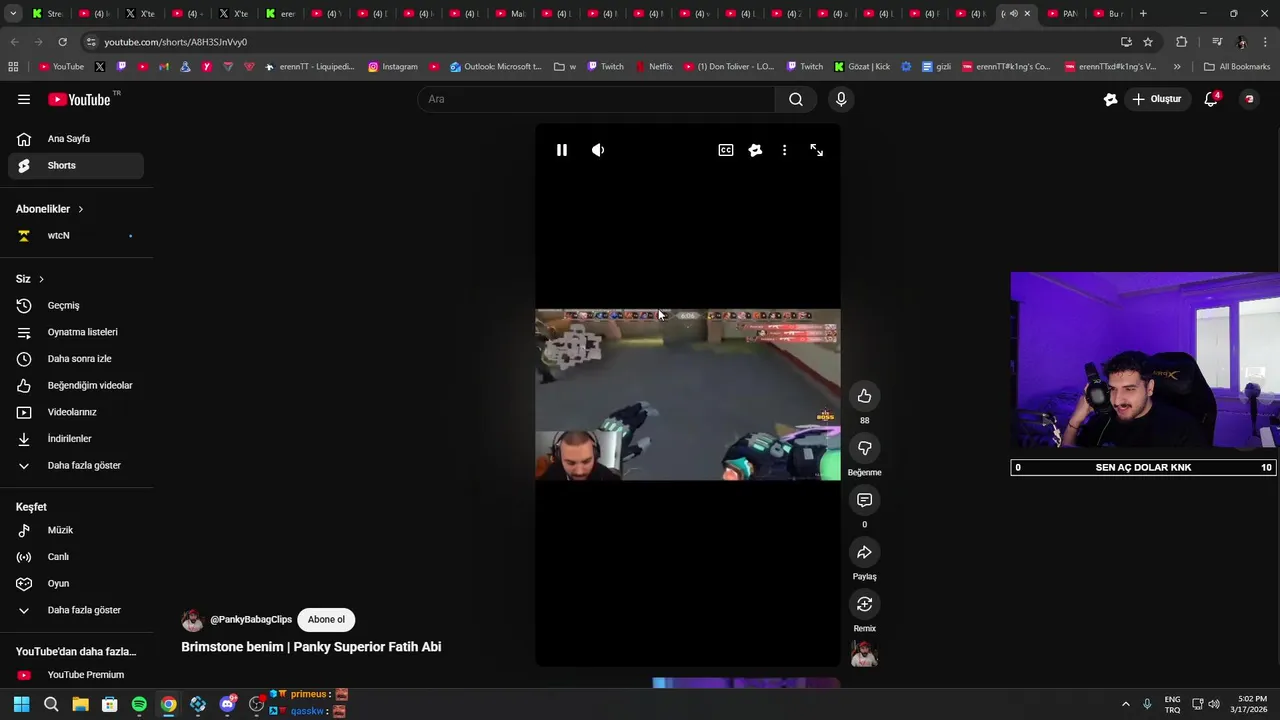This screenshot has width=1280, height=720.
Task: Open File Explorer from taskbar
Action: tap(80, 704)
